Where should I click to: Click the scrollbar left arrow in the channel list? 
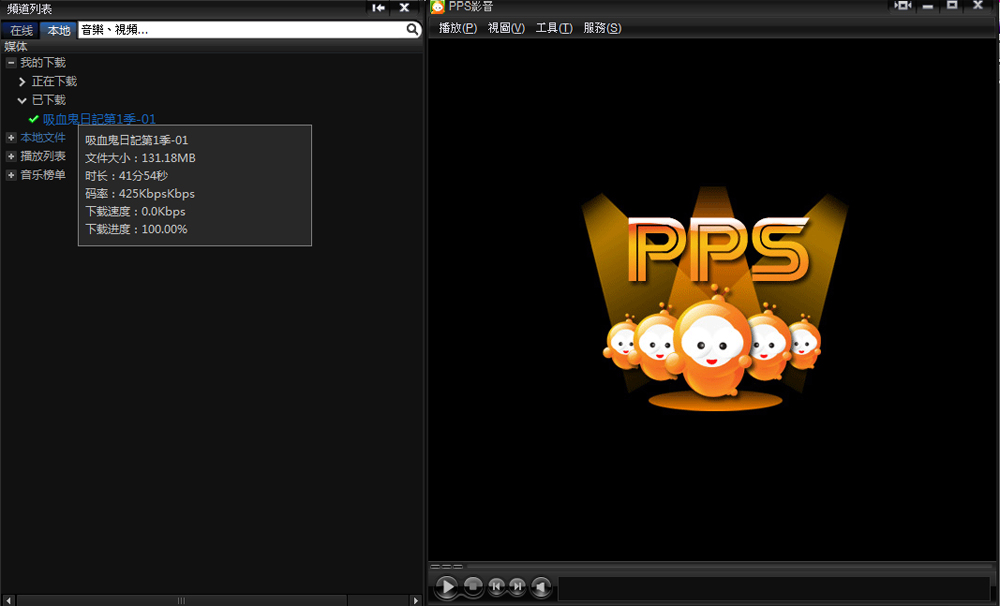pos(7,600)
